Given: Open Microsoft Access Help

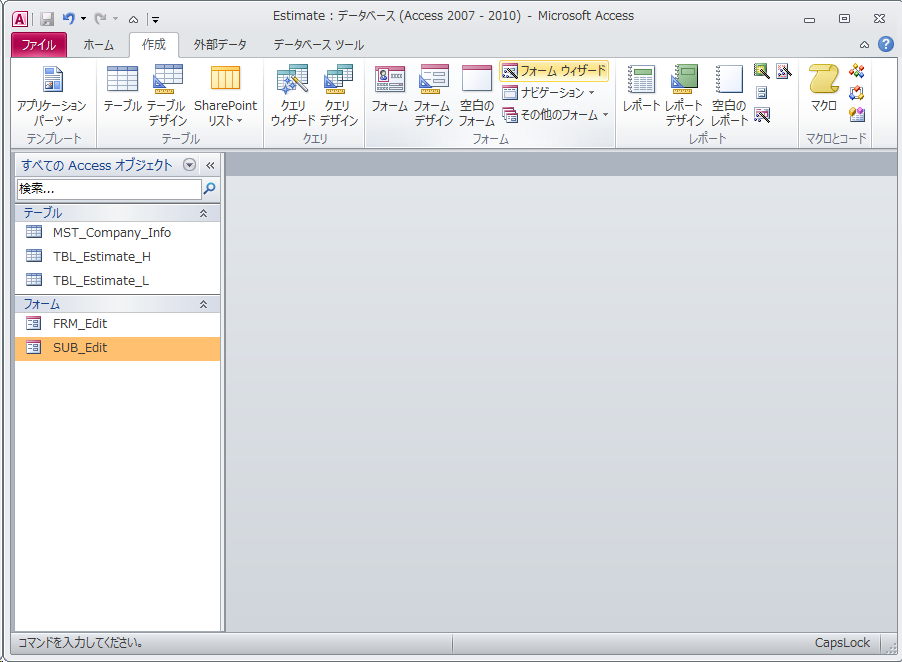Looking at the screenshot, I should pos(886,44).
